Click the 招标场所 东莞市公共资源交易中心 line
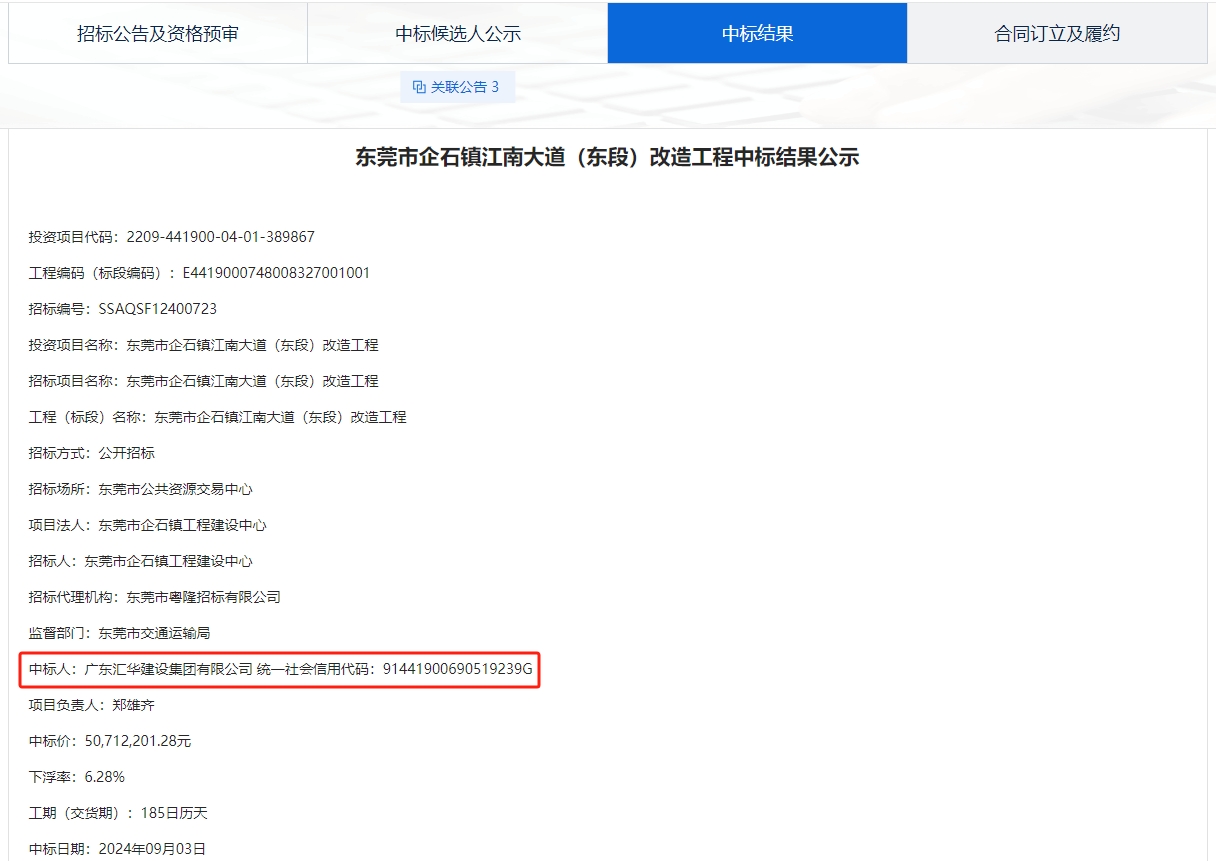This screenshot has height=861, width=1216. [x=140, y=489]
